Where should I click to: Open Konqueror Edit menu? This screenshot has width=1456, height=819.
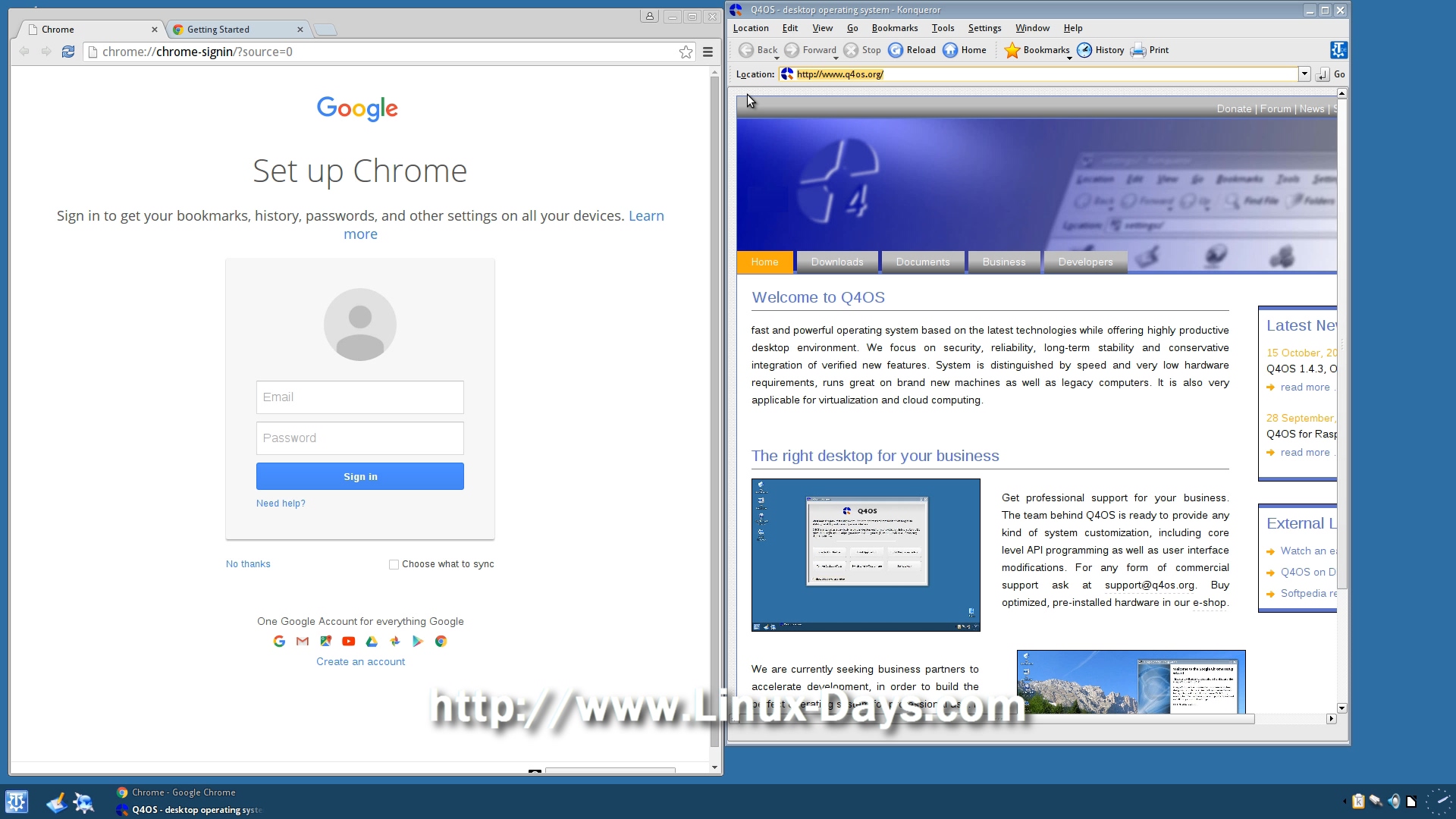[x=790, y=28]
